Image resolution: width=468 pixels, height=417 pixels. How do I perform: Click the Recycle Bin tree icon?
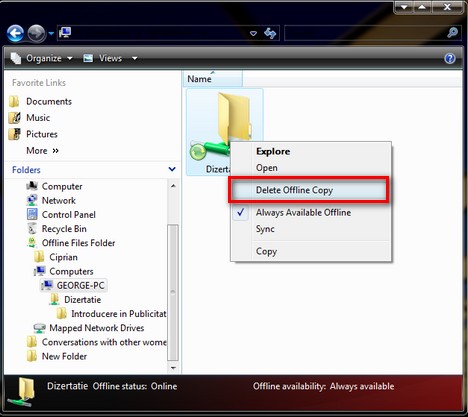pos(32,228)
